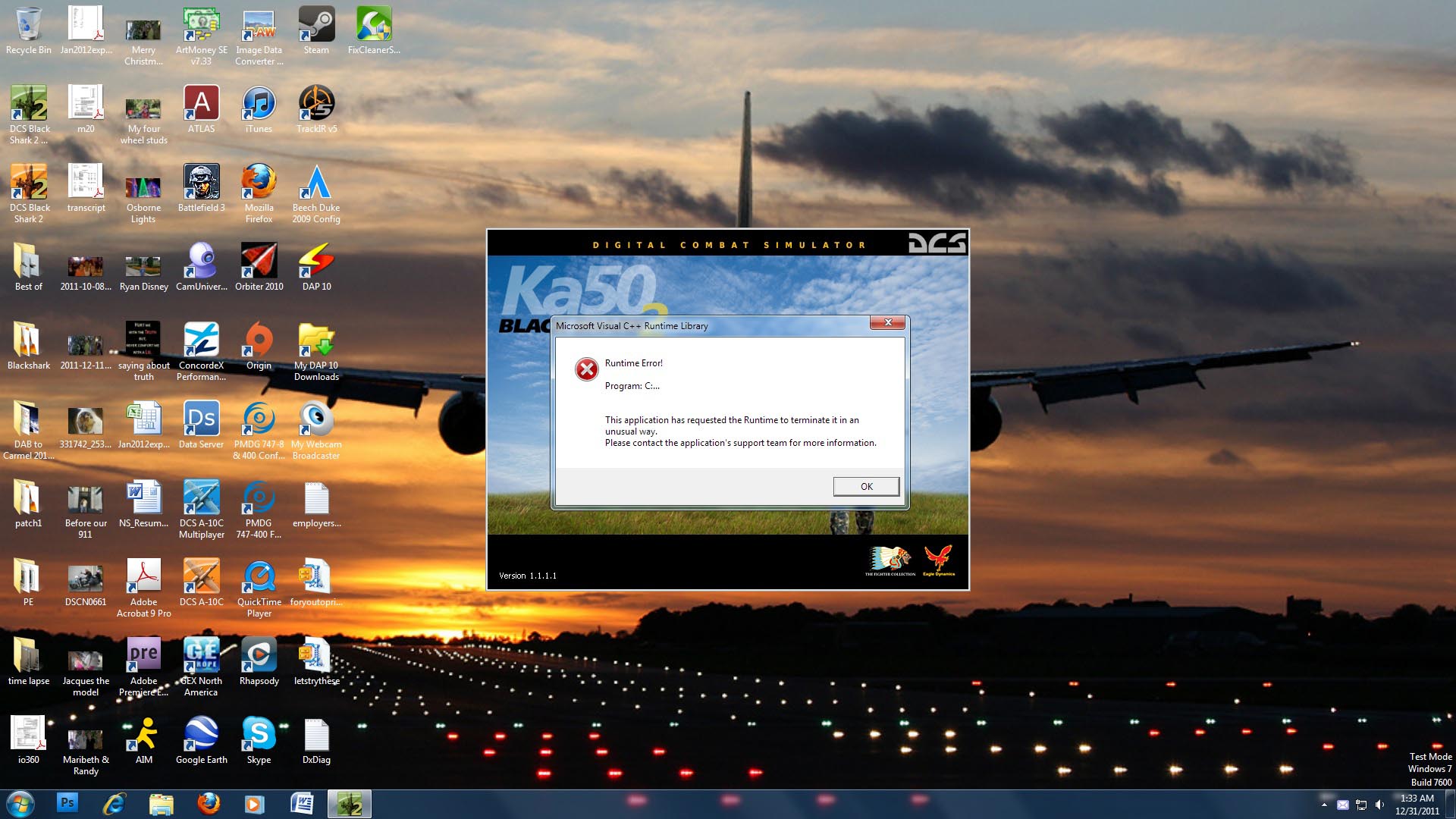Viewport: 1456px width, 819px height.
Task: Select the Skype desktop shortcut
Action: coord(259,740)
